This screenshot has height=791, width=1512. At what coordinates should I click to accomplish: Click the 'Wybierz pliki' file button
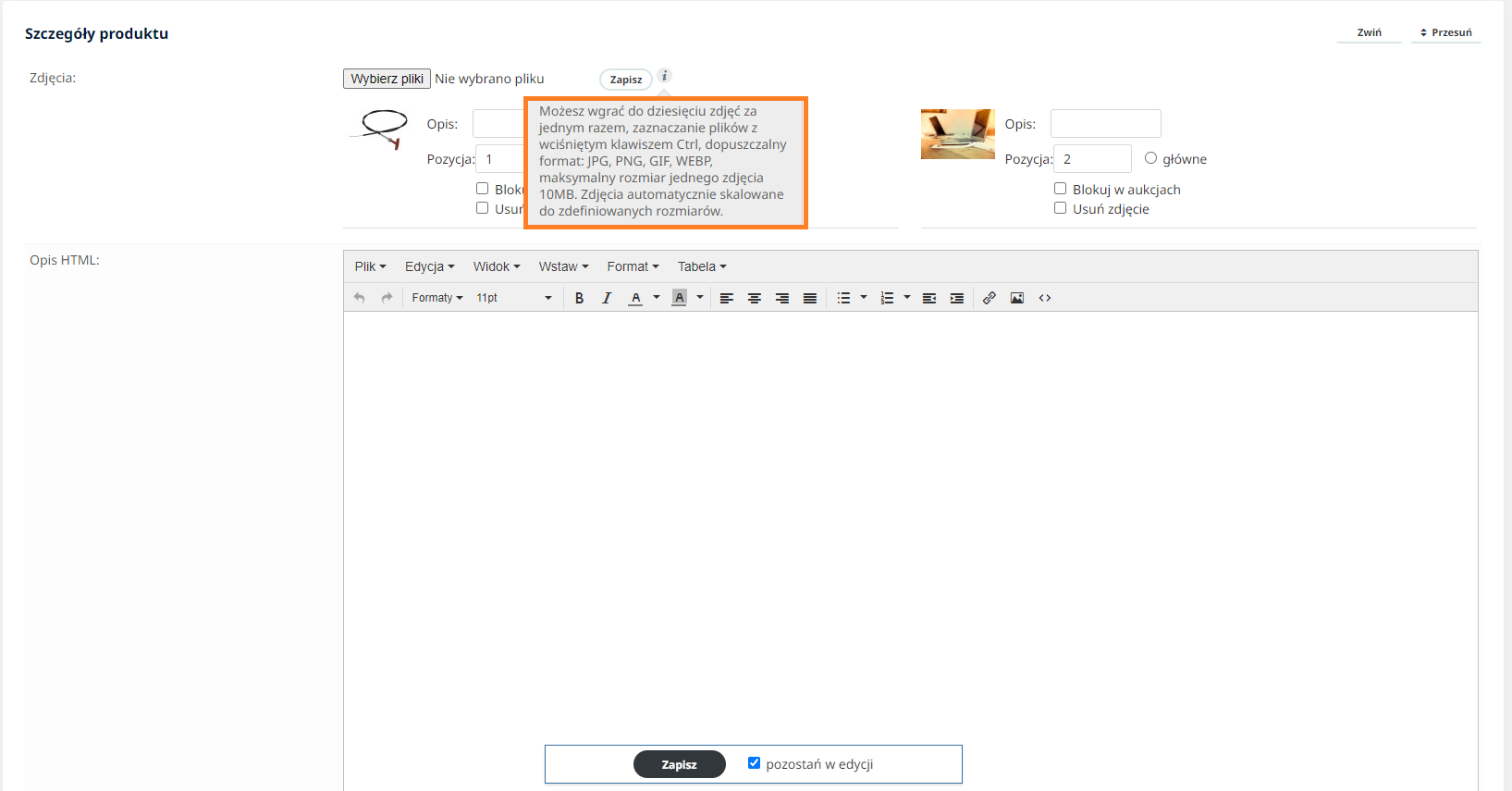click(387, 79)
